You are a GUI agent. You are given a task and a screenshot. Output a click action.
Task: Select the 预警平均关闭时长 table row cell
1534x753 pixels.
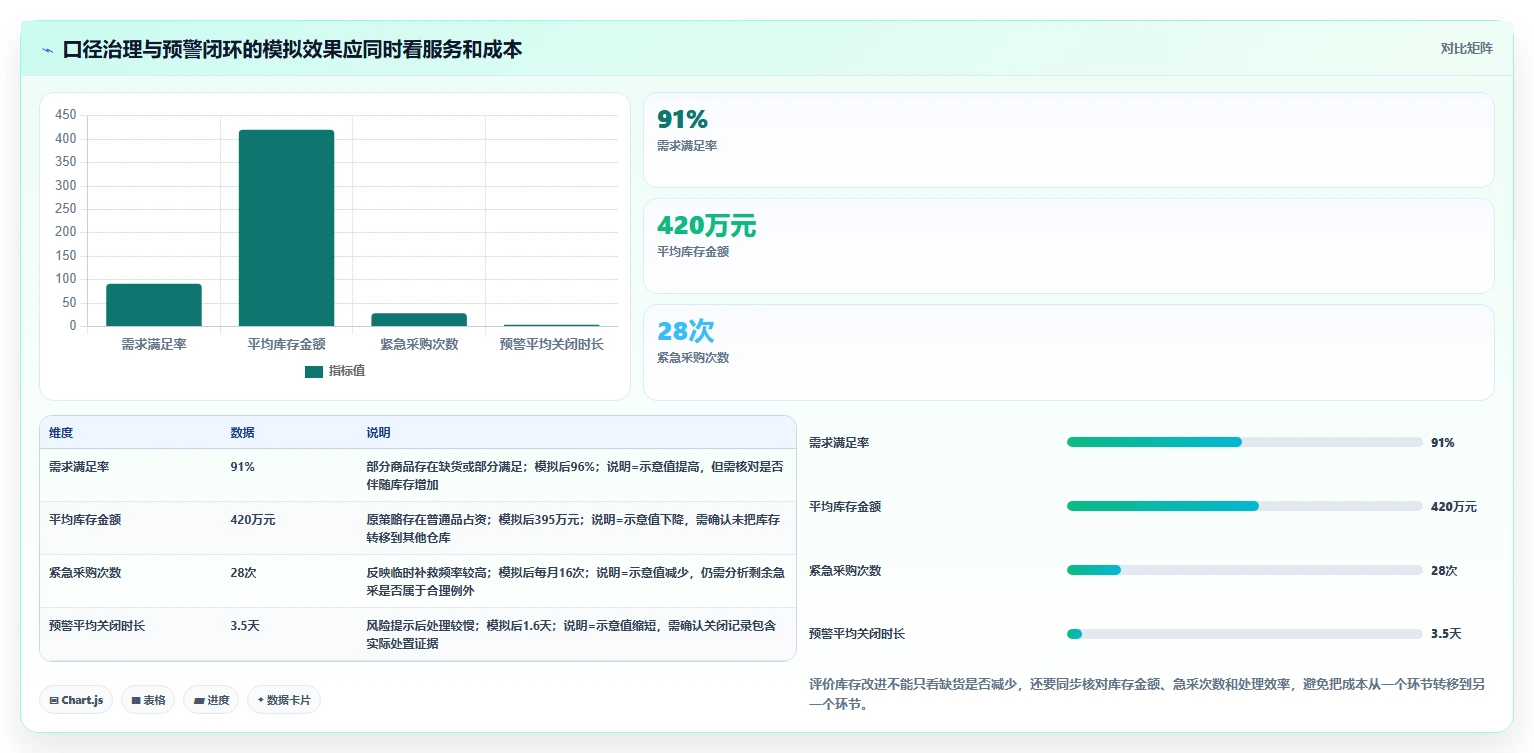pos(97,626)
